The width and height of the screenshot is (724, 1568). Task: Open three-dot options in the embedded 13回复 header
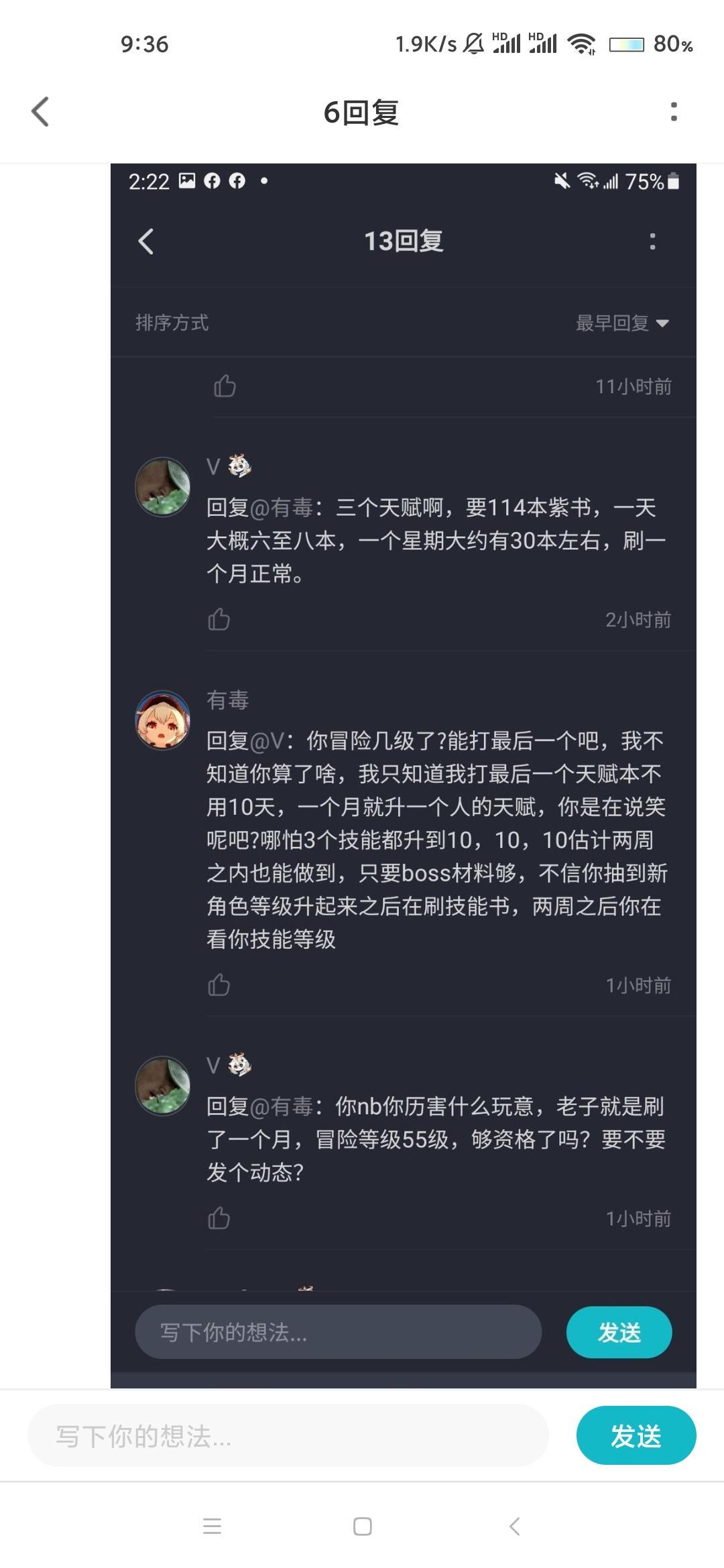pos(652,241)
